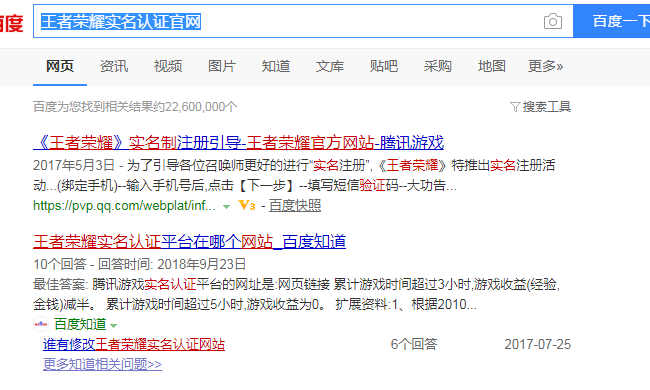Open 谁有修改王者荣耀实名认证网站 link

pyautogui.click(x=134, y=344)
